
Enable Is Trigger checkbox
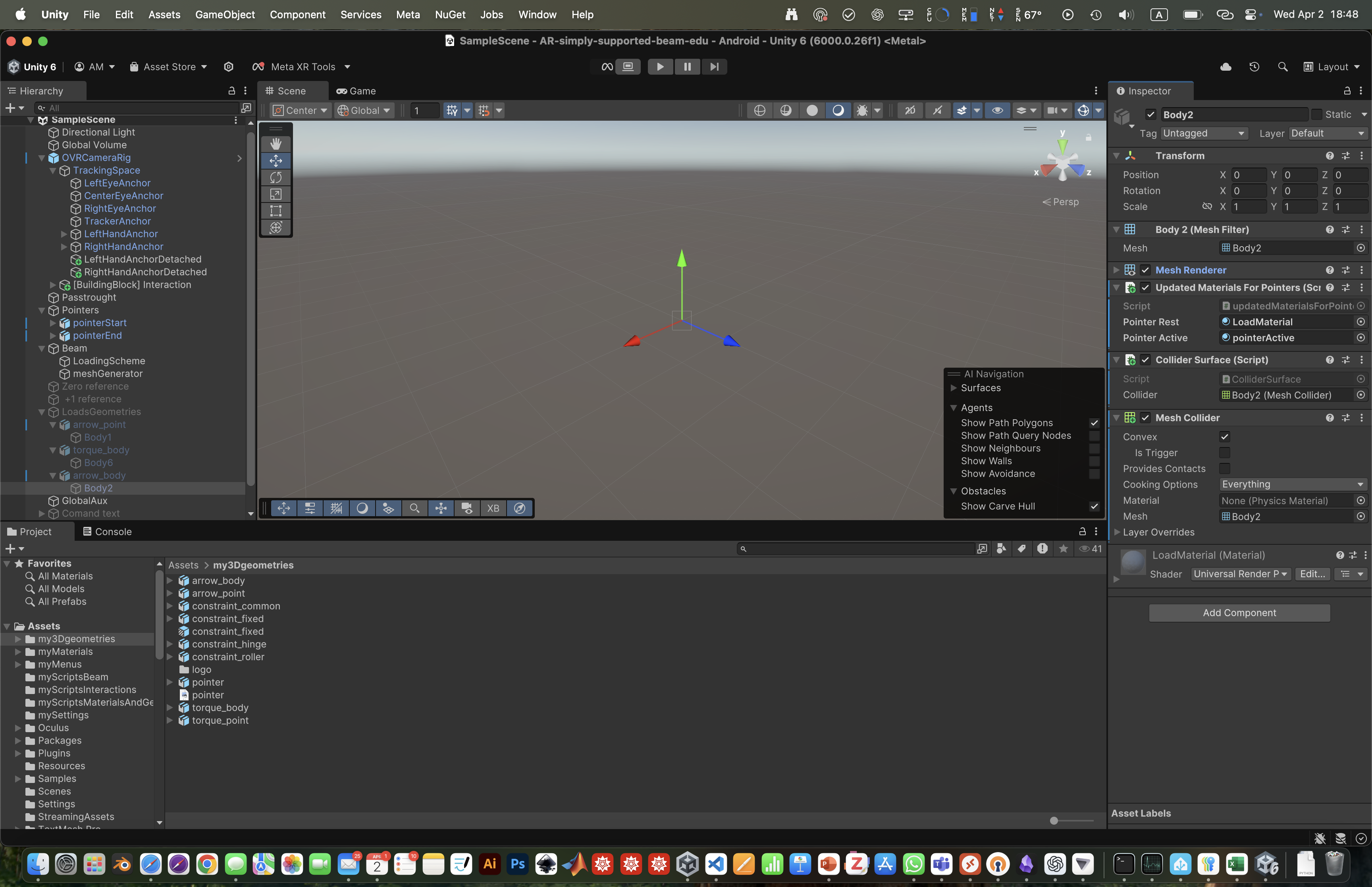click(1225, 453)
